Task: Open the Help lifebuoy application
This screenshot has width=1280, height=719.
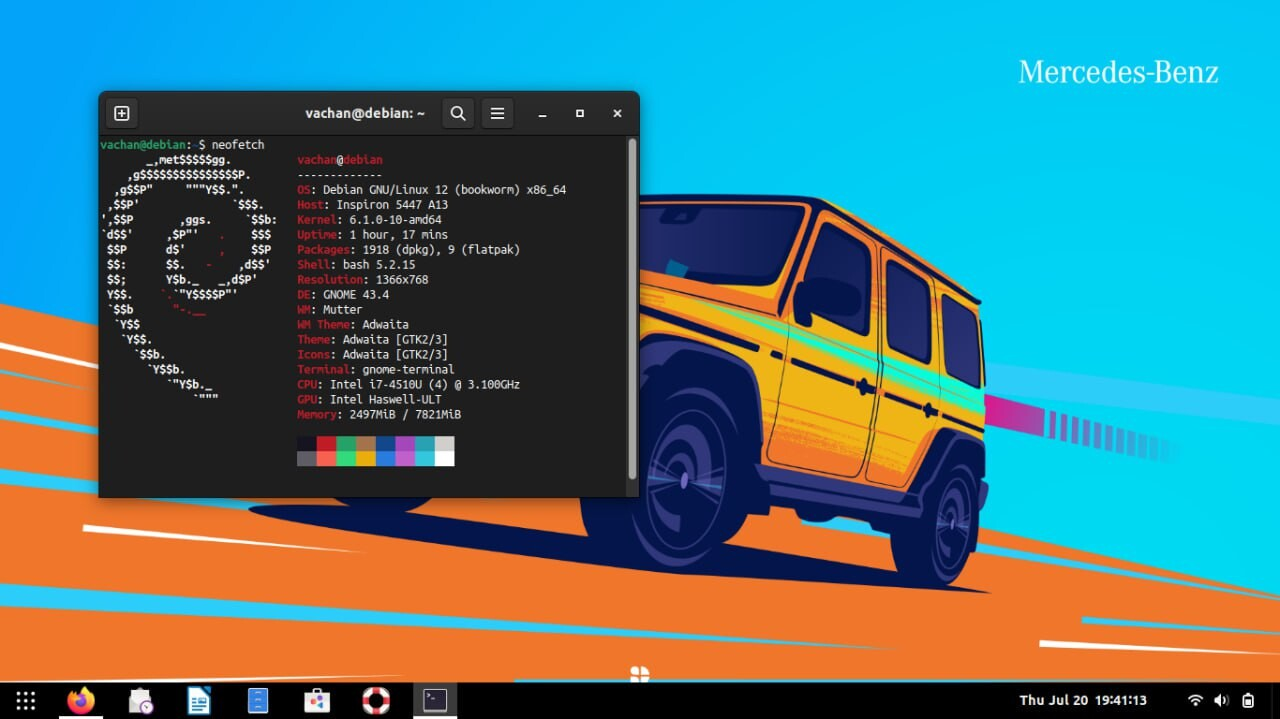Action: (x=376, y=701)
